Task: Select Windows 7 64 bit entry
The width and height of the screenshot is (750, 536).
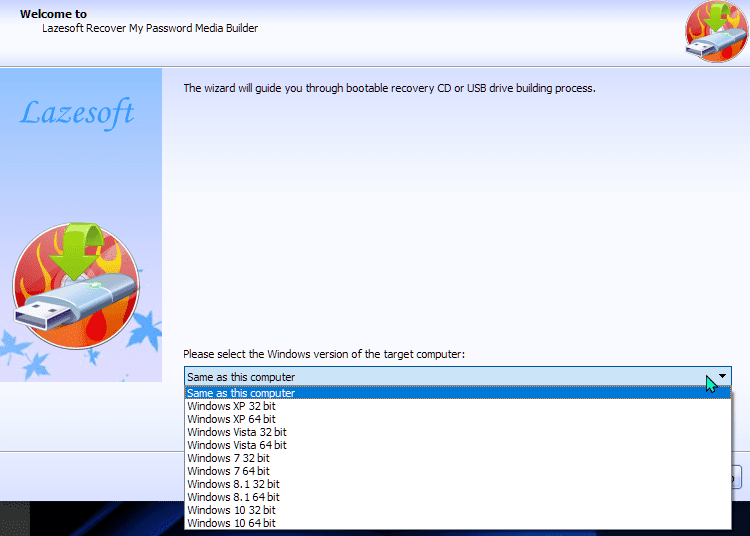Action: [x=458, y=471]
